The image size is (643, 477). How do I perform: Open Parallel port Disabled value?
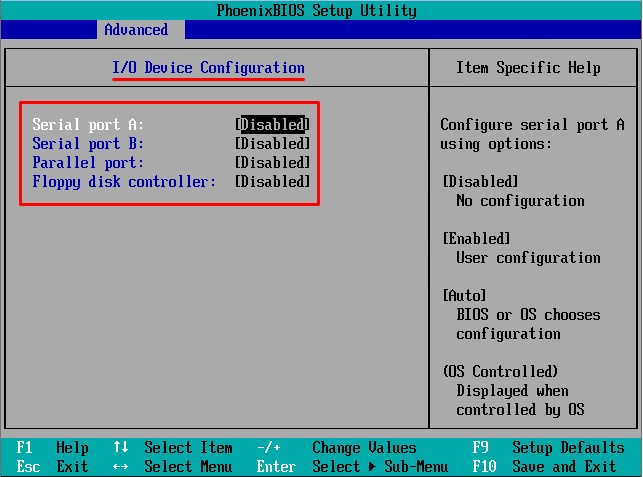point(272,162)
